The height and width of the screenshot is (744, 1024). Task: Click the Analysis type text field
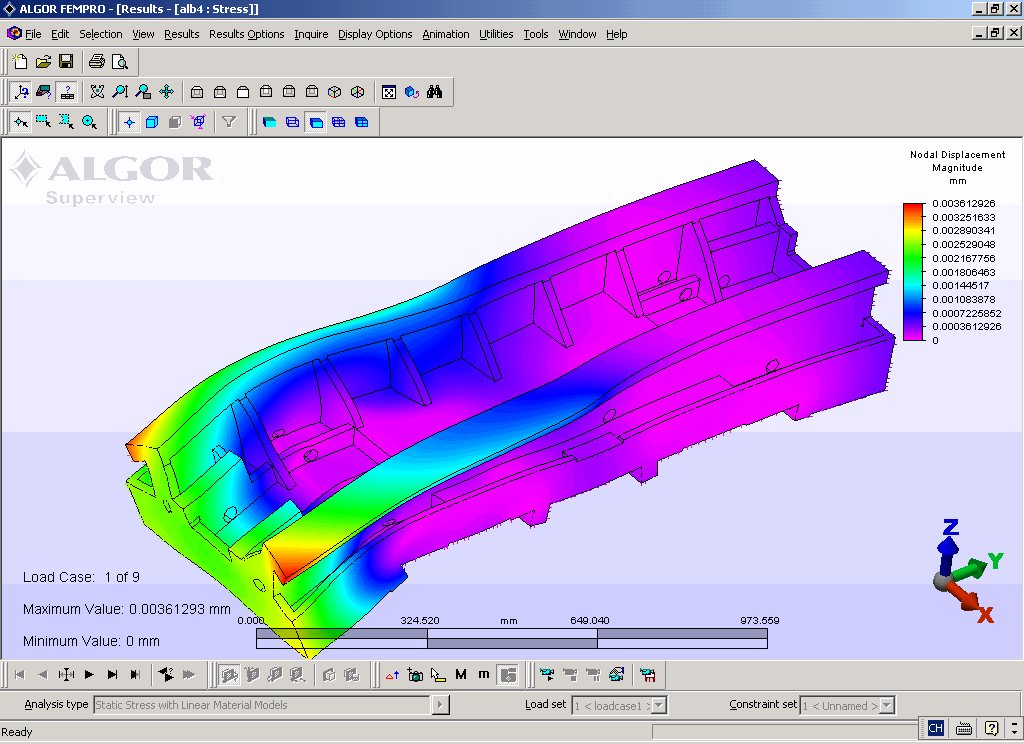(262, 705)
